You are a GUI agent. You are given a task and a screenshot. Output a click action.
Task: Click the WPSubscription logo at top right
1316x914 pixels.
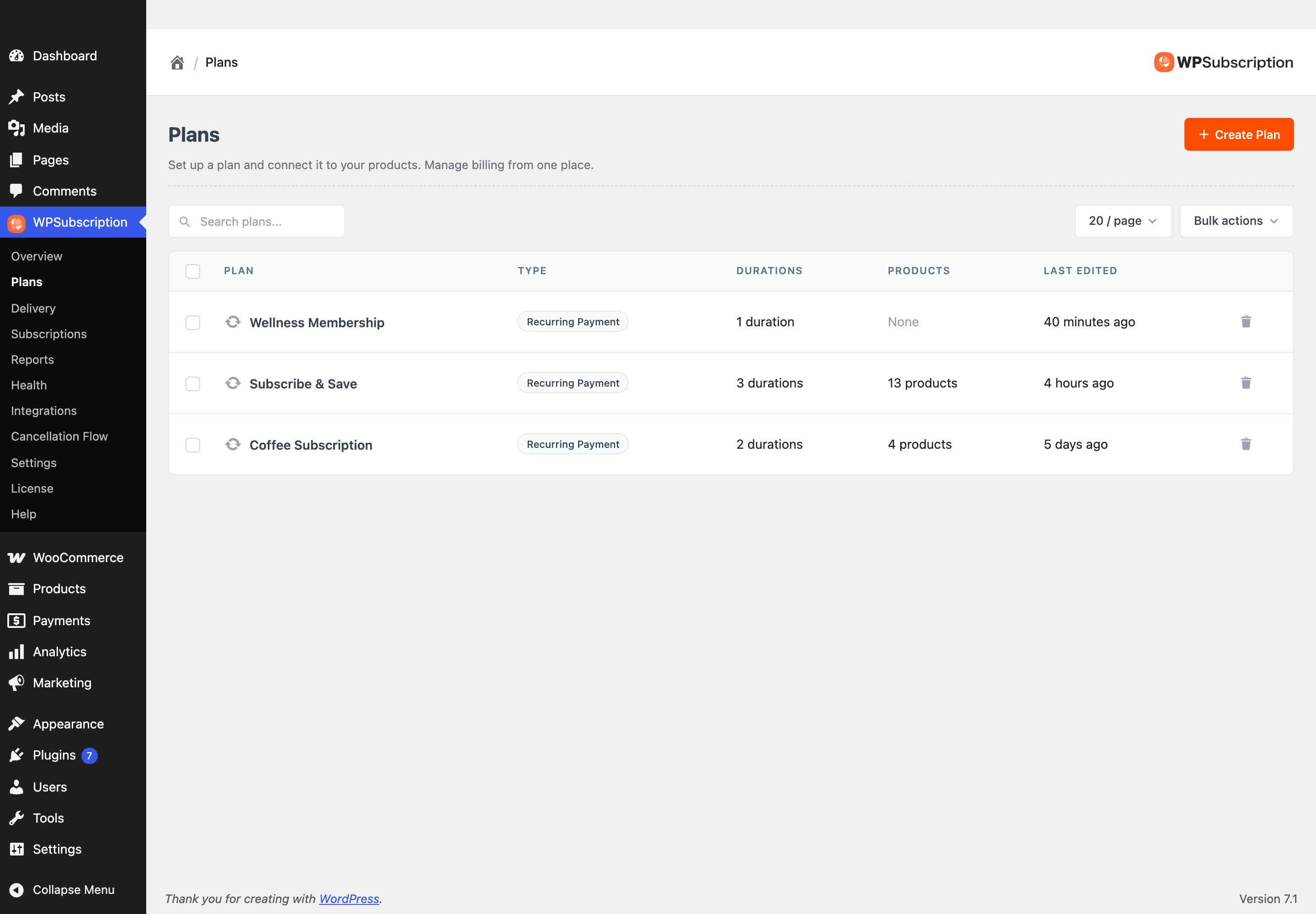pyautogui.click(x=1223, y=63)
